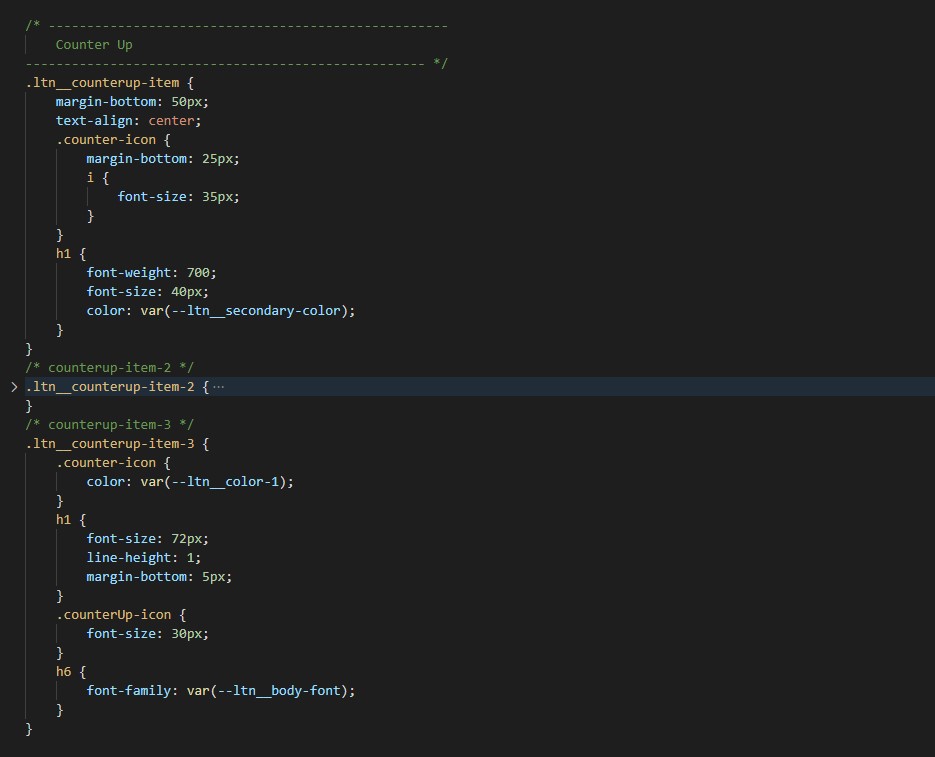This screenshot has width=935, height=757.
Task: Click the 'Counter Up' comment text
Action: tap(94, 45)
